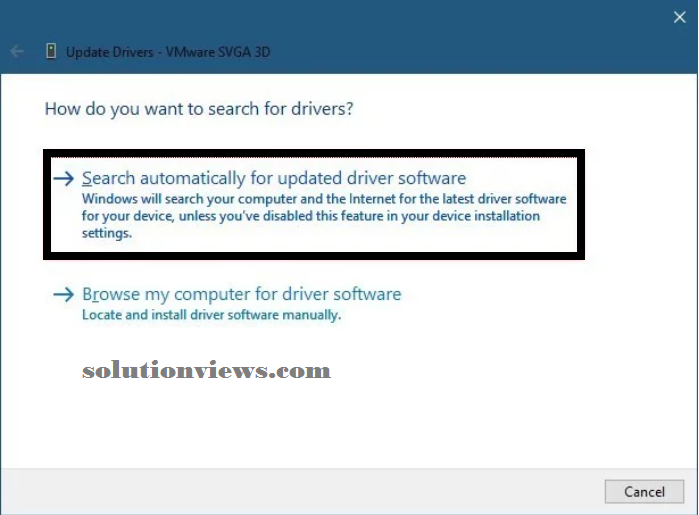Click the heading 'How do you want to search for drivers?'
Viewport: 699px width, 515px height.
pos(199,109)
